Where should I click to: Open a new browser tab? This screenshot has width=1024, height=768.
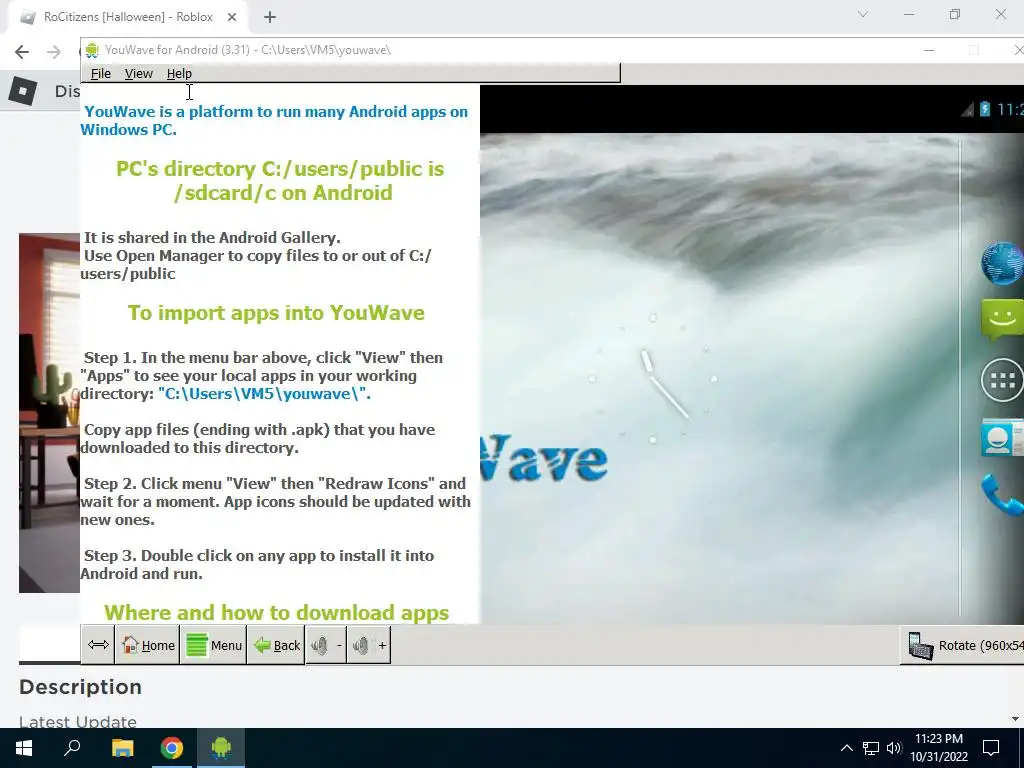[270, 17]
